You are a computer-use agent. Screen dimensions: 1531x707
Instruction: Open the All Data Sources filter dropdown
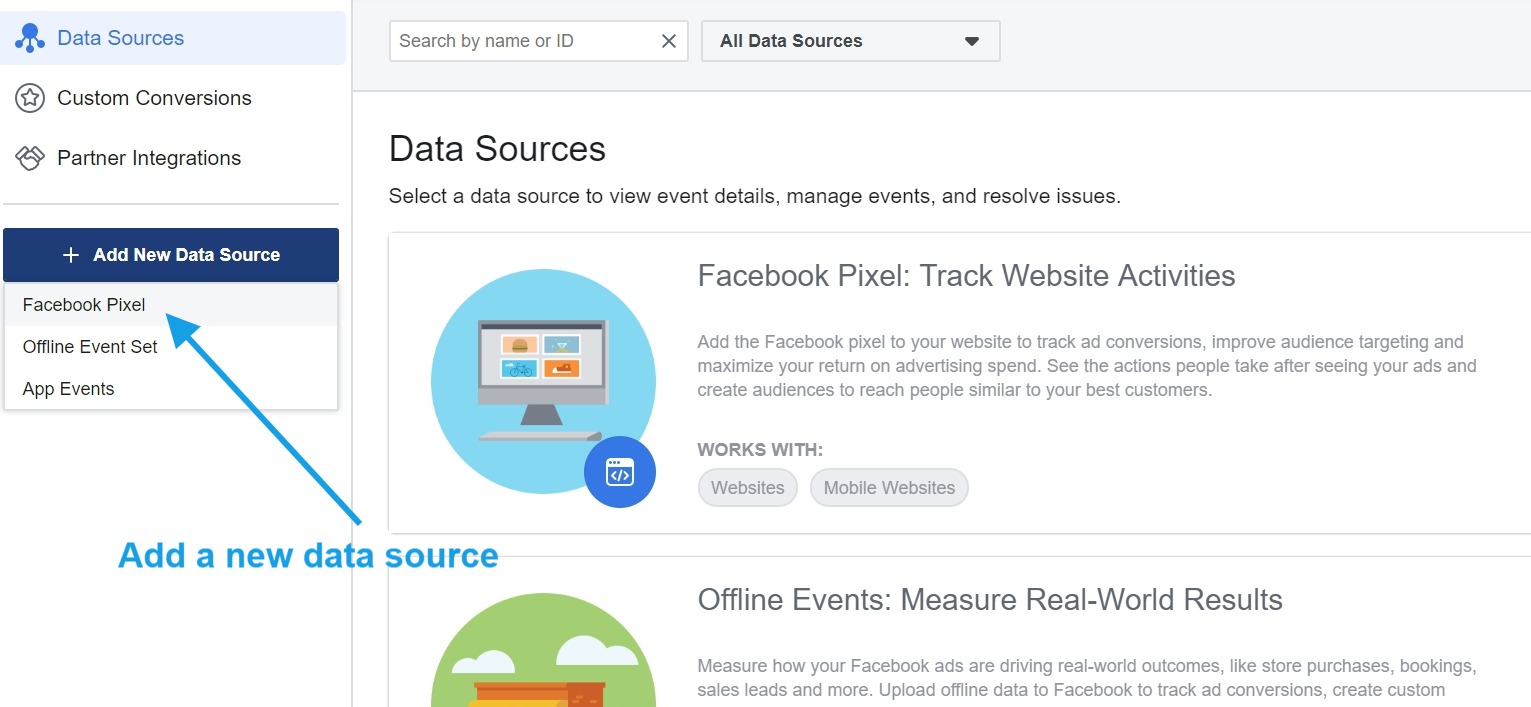point(849,41)
